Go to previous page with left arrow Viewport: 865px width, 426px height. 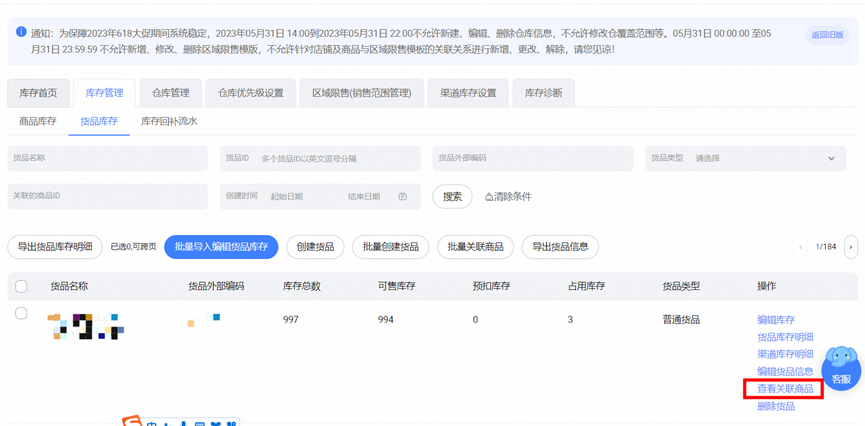tap(800, 247)
